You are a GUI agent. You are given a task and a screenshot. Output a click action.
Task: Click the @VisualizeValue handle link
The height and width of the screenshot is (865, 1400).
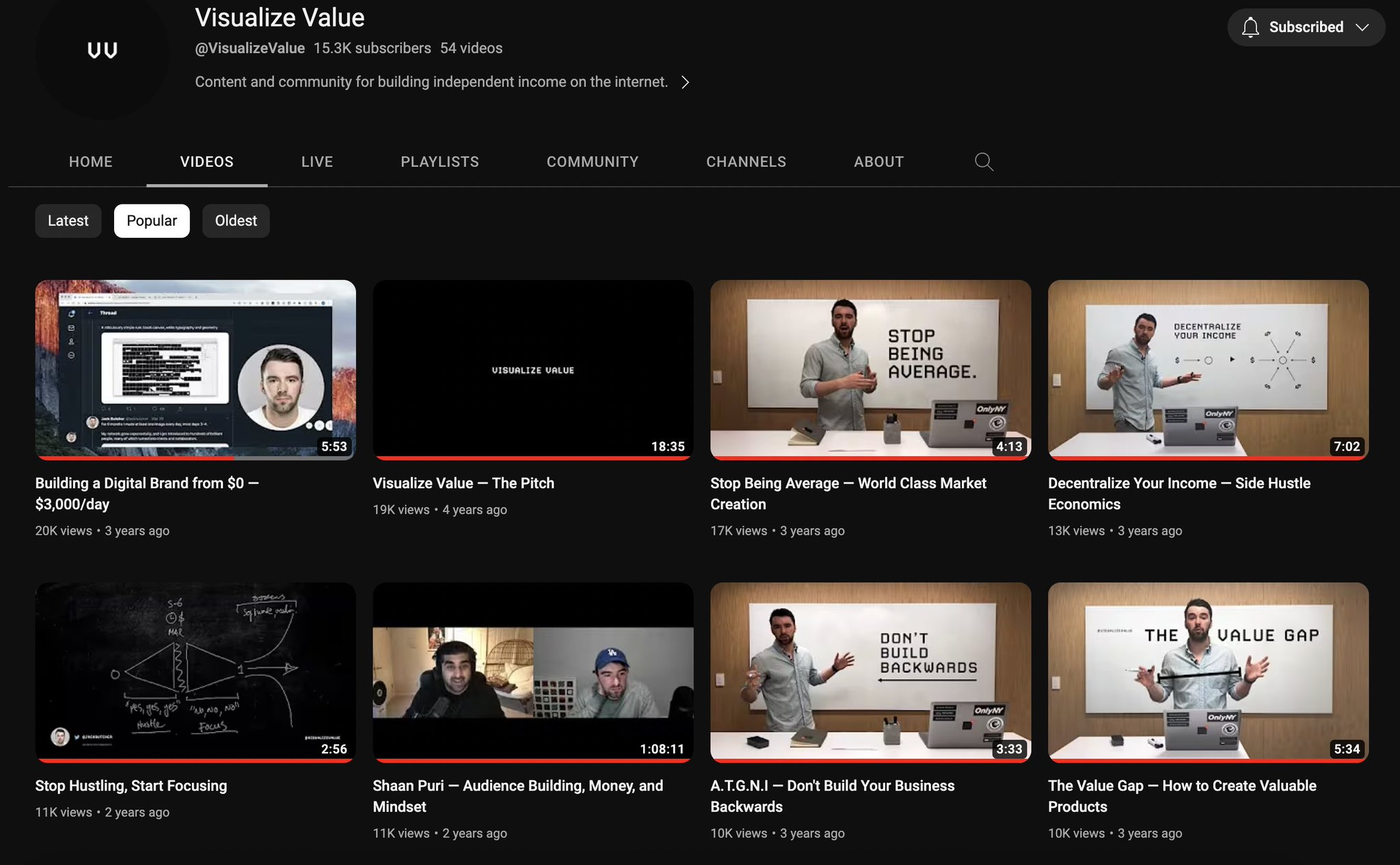click(249, 48)
